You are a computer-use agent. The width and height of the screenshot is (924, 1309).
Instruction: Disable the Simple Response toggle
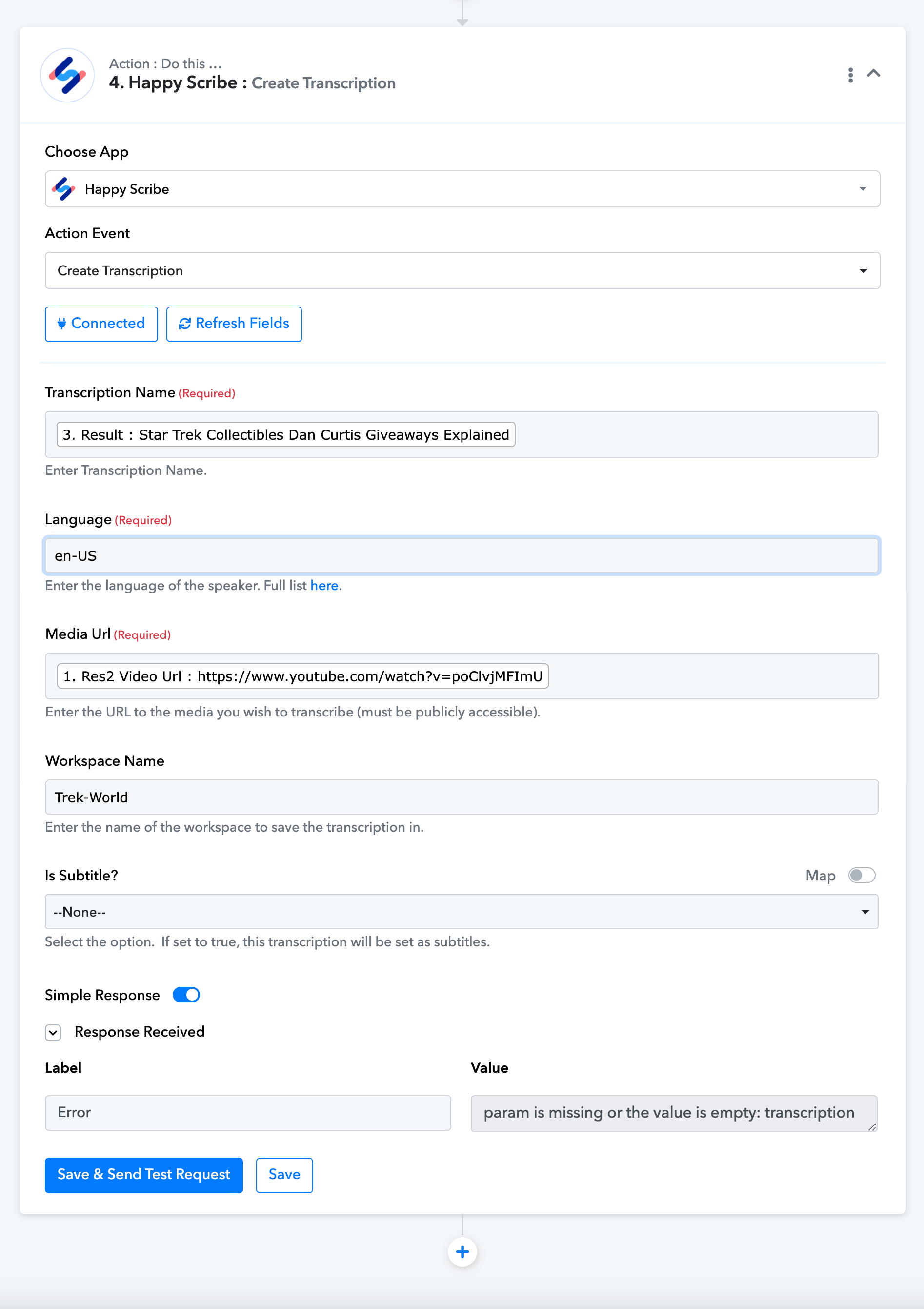pyautogui.click(x=186, y=995)
